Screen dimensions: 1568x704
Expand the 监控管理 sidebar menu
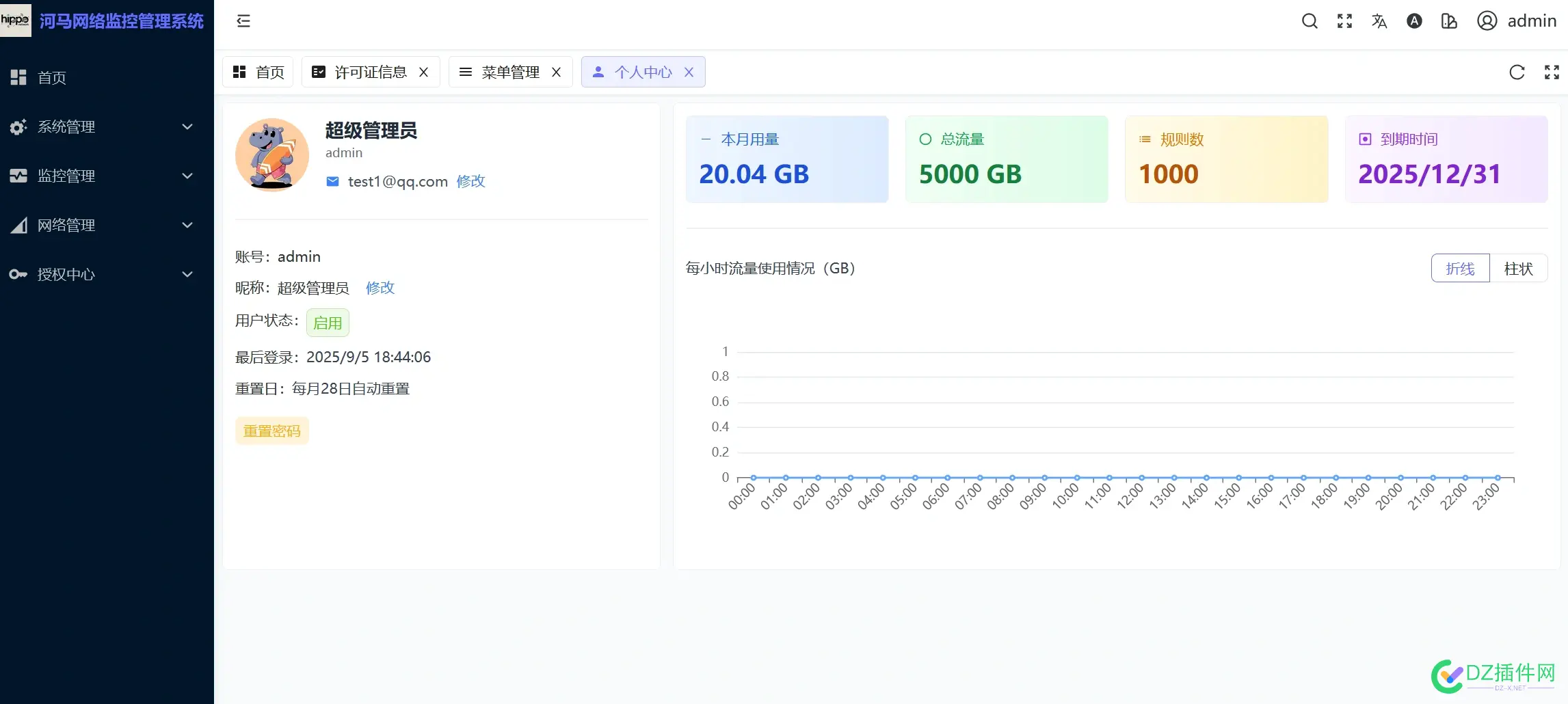(x=103, y=176)
